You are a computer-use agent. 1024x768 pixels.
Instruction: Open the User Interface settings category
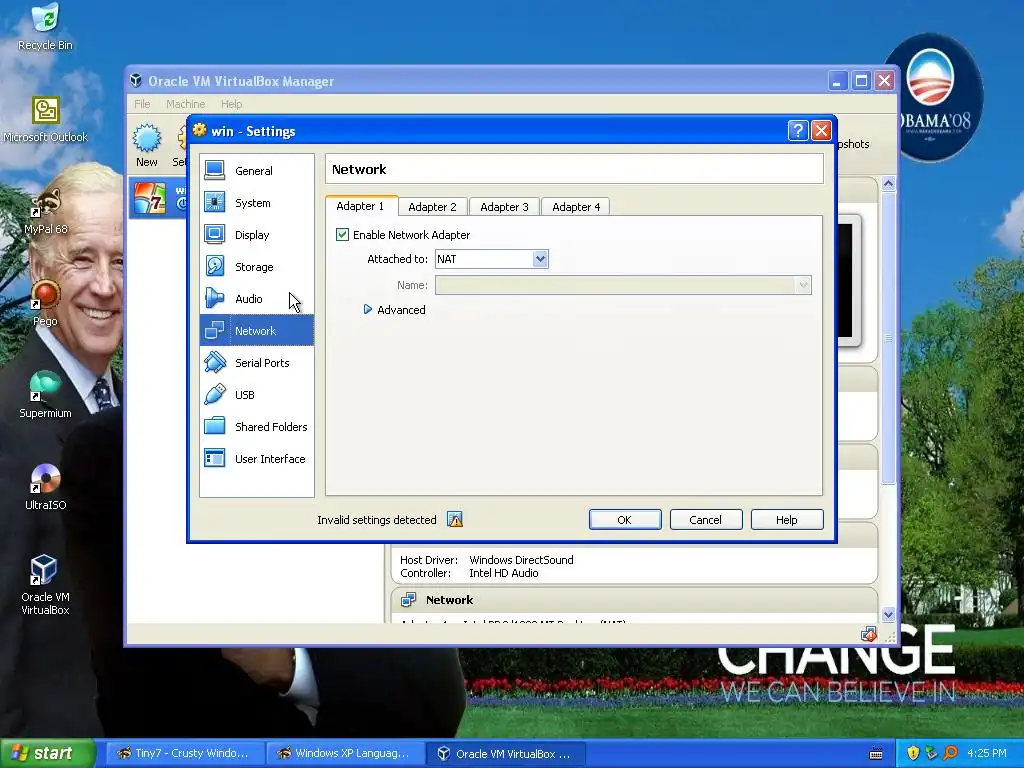[x=257, y=458]
